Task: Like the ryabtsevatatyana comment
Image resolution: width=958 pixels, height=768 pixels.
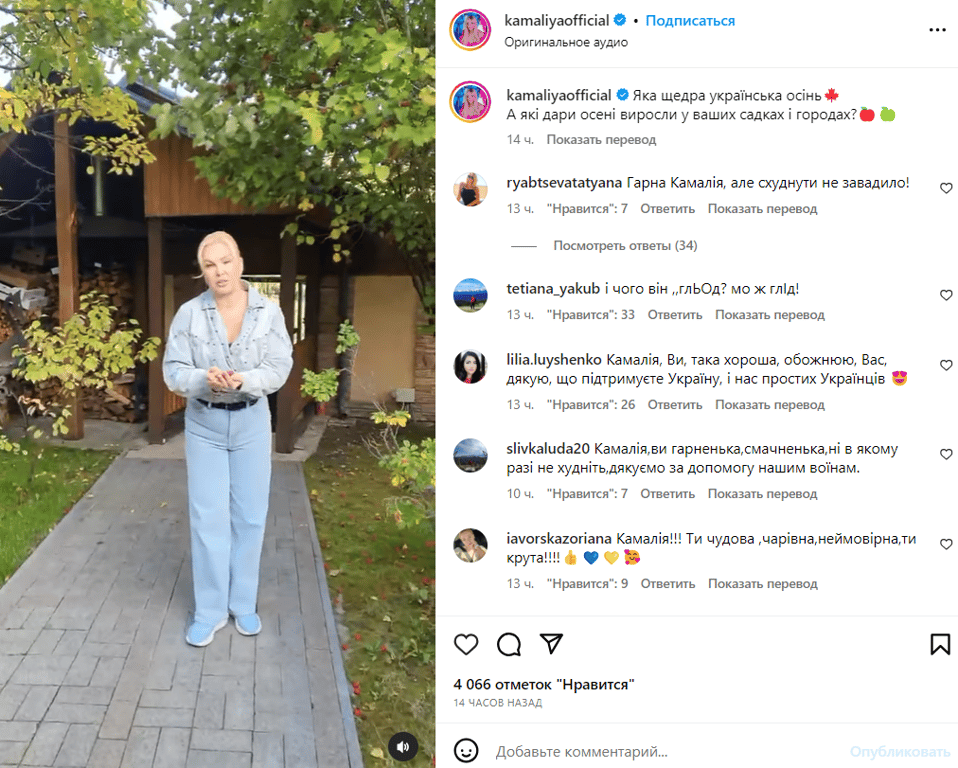Action: point(946,188)
